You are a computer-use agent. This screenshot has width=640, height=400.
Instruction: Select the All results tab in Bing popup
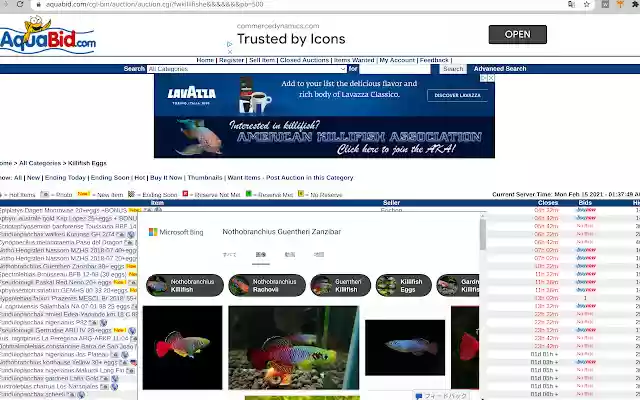(x=229, y=255)
